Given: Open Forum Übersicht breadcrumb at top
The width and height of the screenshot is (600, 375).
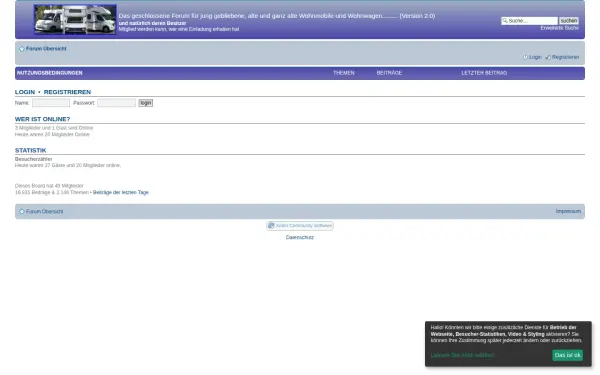Looking at the screenshot, I should pyautogui.click(x=46, y=49).
